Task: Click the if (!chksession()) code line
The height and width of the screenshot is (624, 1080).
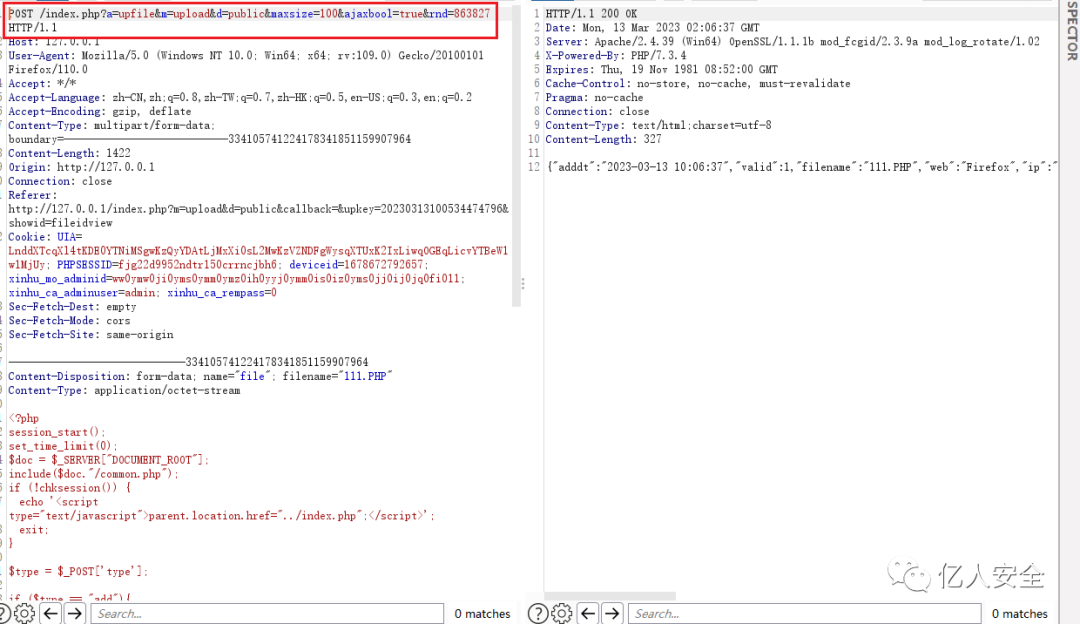Action: point(69,488)
